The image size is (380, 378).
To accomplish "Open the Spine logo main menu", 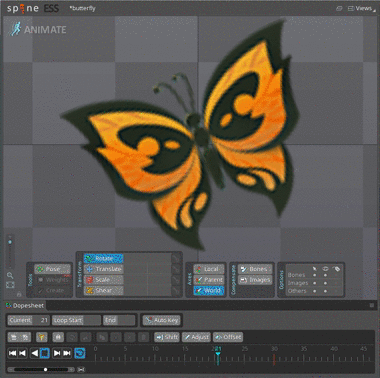I will click(23, 8).
